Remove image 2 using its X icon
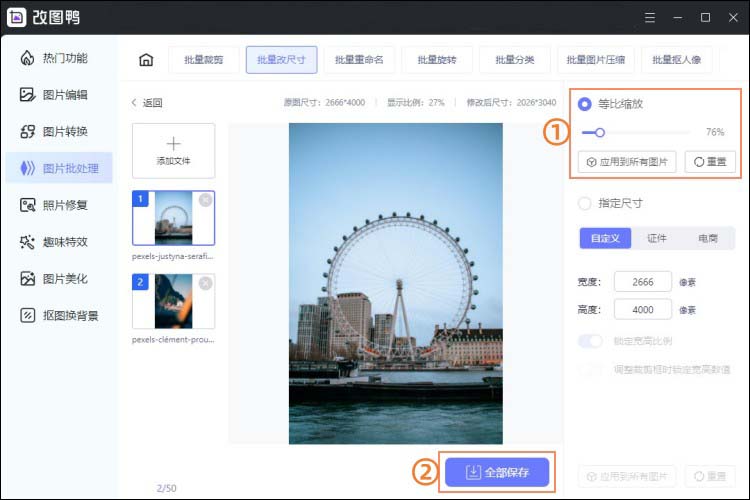 point(205,283)
